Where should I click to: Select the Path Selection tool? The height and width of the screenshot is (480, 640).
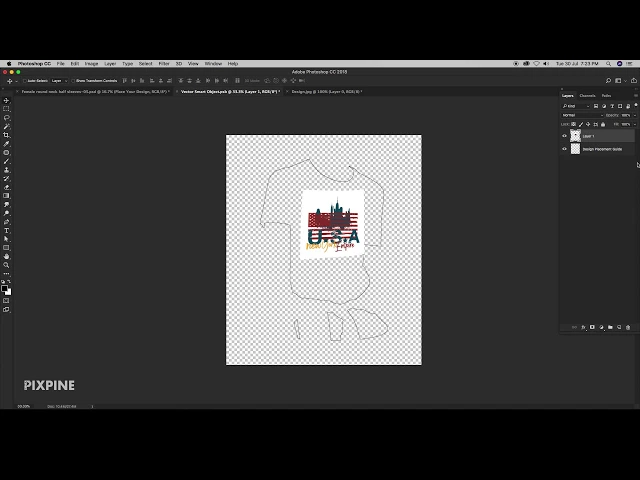tap(6, 239)
